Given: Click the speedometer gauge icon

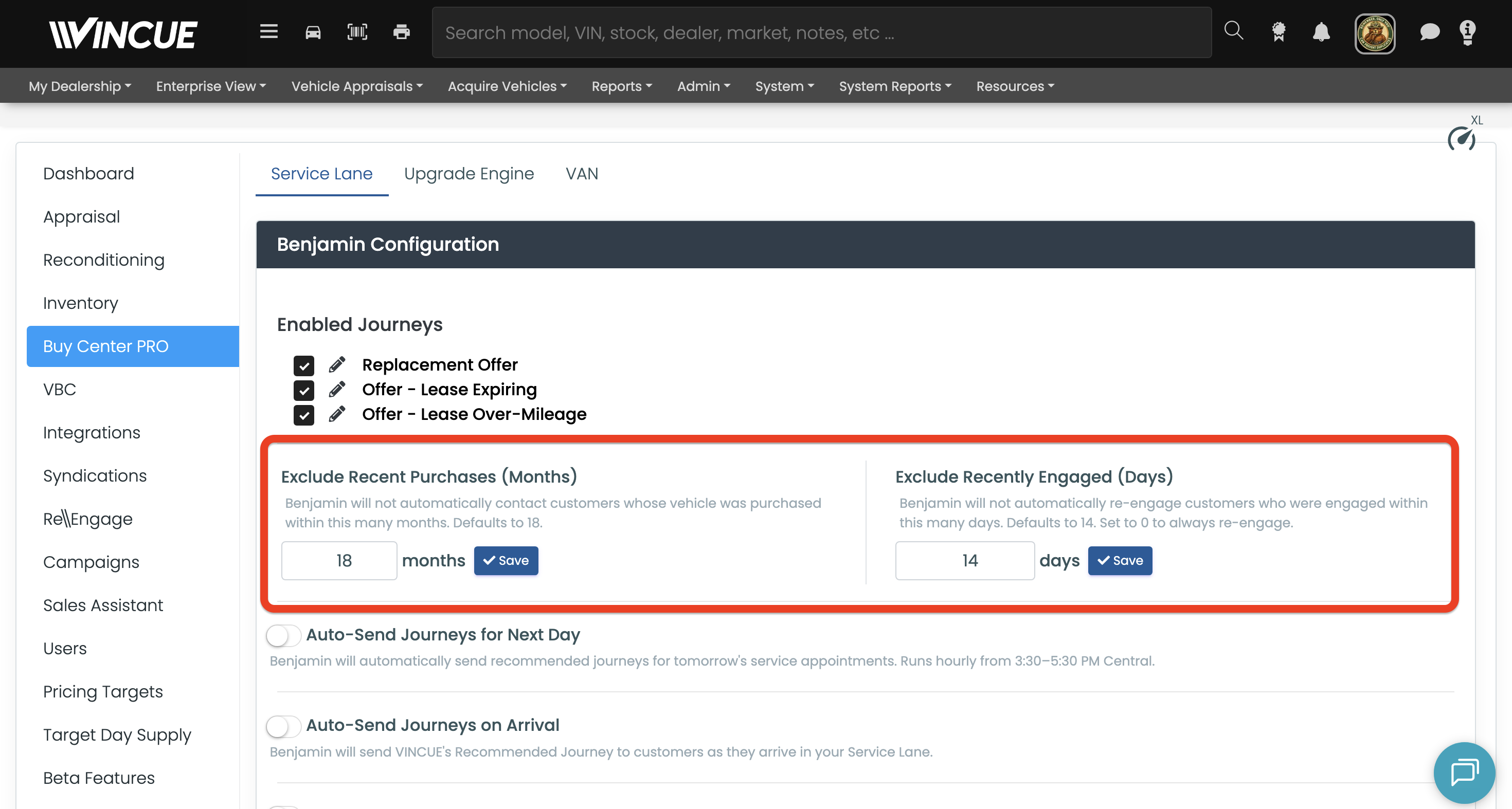Looking at the screenshot, I should [x=1461, y=139].
